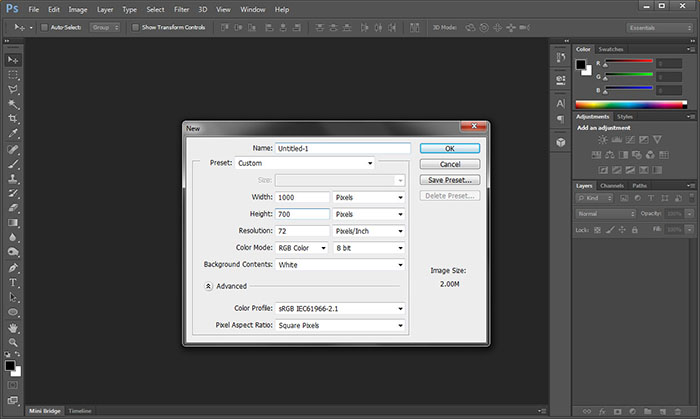Select the Crop tool
The height and width of the screenshot is (419, 700).
tap(14, 118)
